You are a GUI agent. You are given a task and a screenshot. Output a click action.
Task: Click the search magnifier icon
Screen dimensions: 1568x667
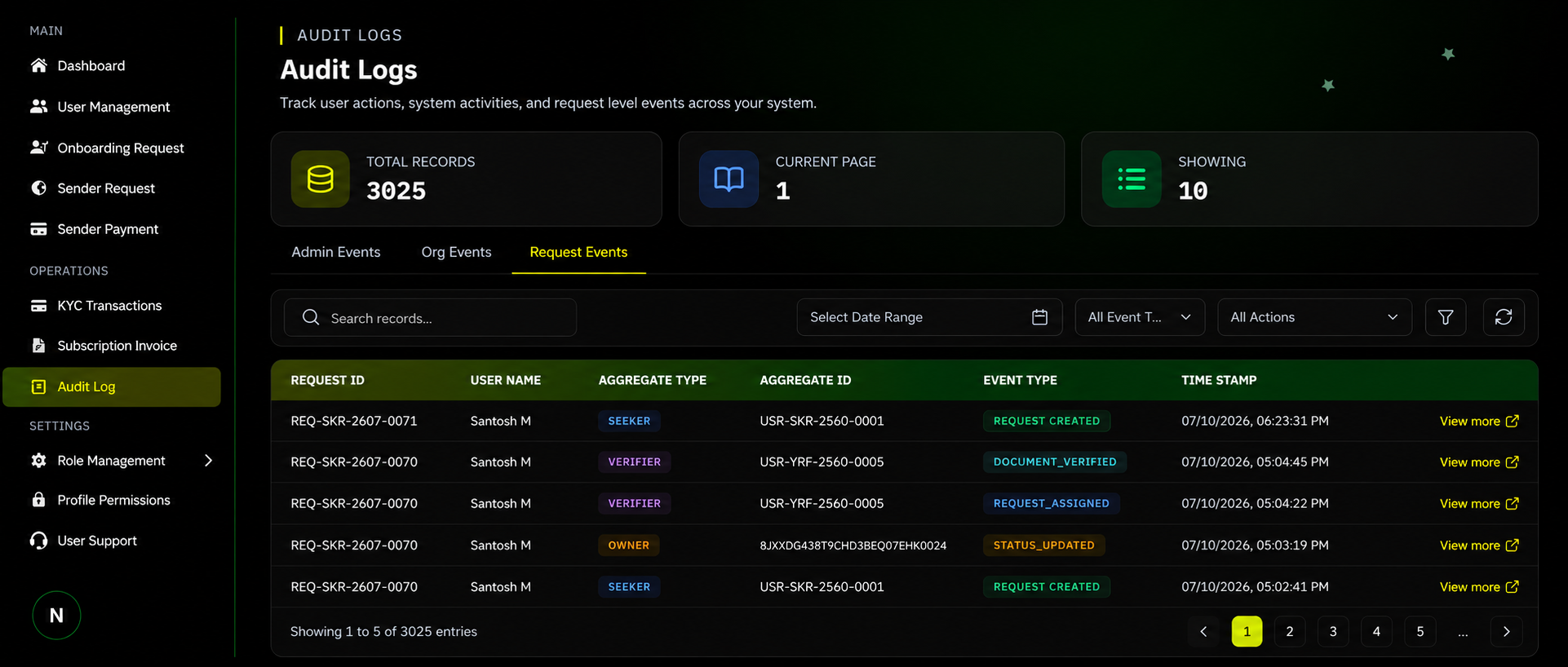(x=311, y=317)
